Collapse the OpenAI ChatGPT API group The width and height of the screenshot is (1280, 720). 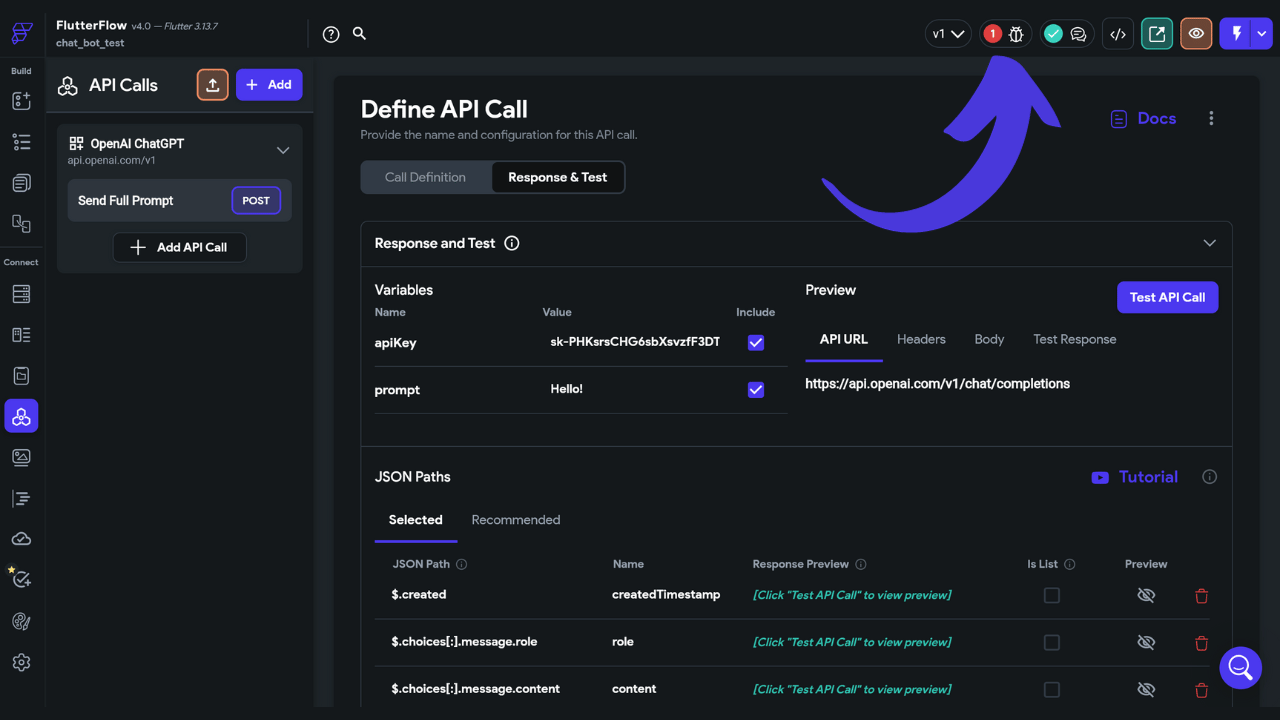[x=283, y=151]
